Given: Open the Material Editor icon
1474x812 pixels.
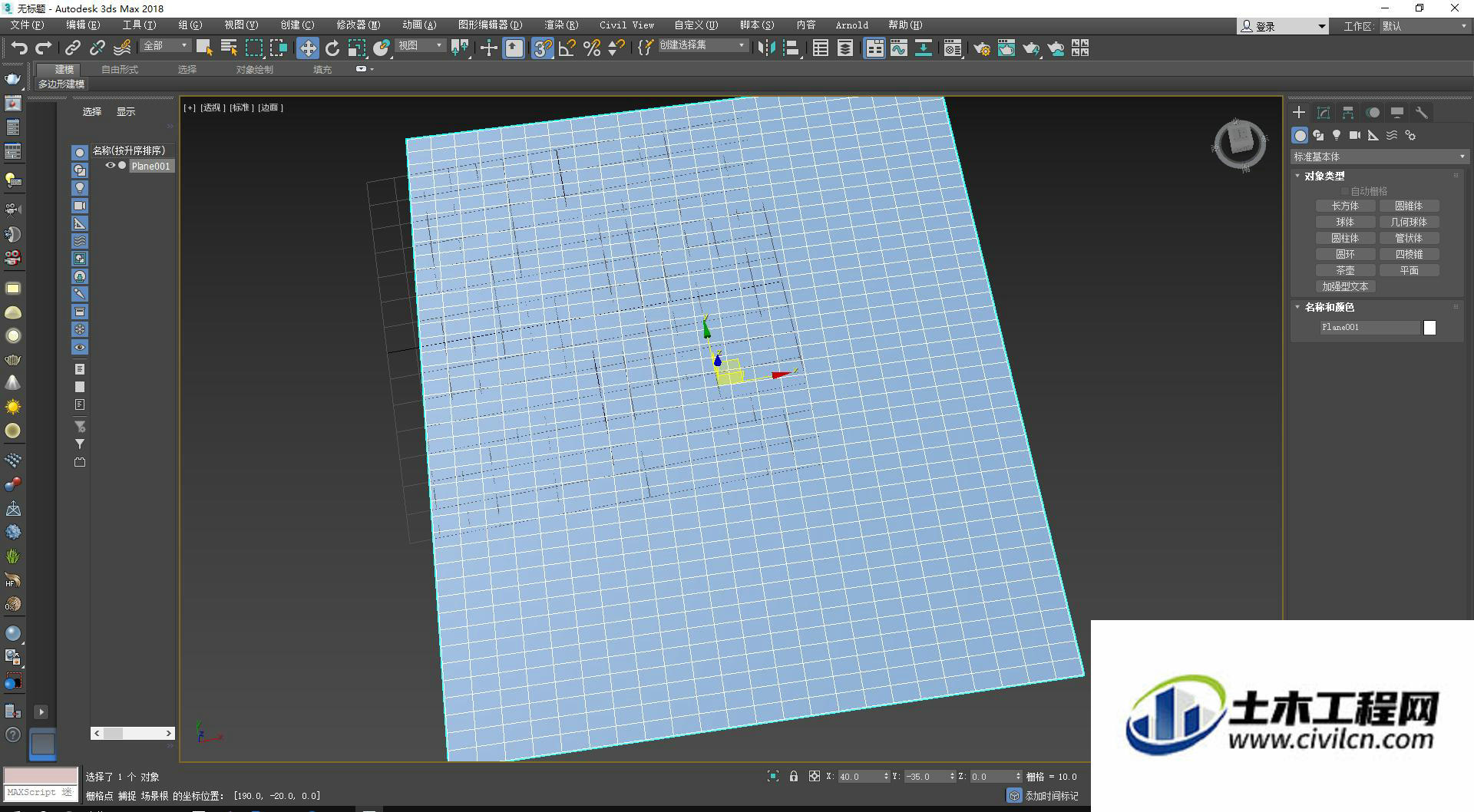Looking at the screenshot, I should 952,48.
